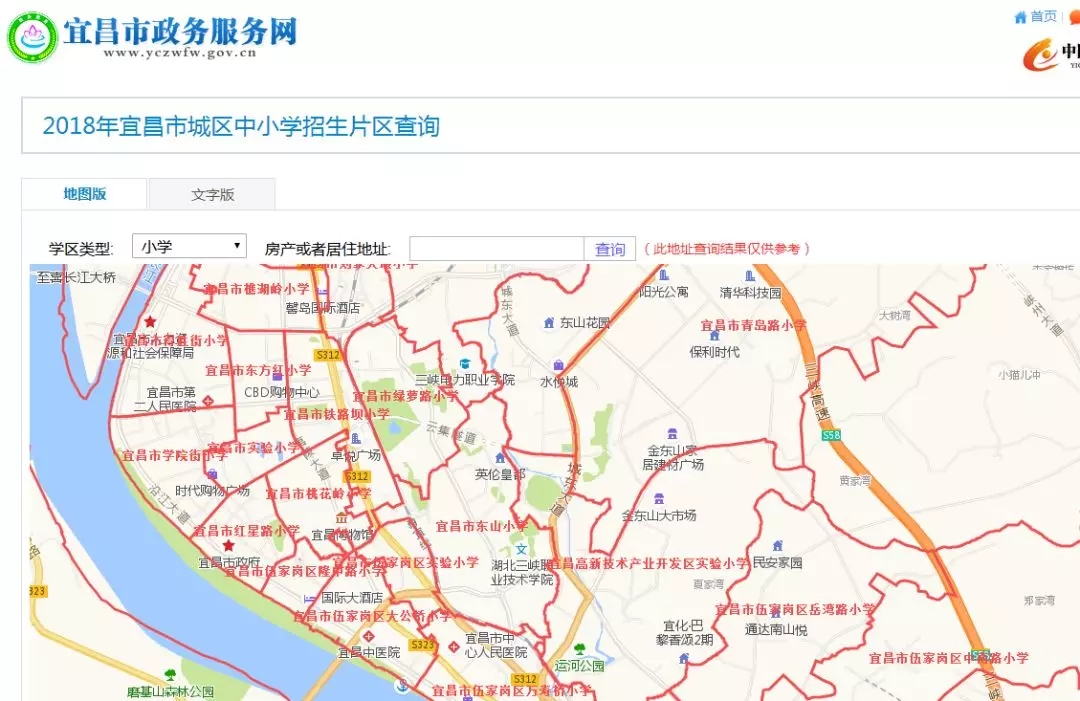Click the 查询 search button
The width and height of the screenshot is (1080, 701).
[610, 249]
